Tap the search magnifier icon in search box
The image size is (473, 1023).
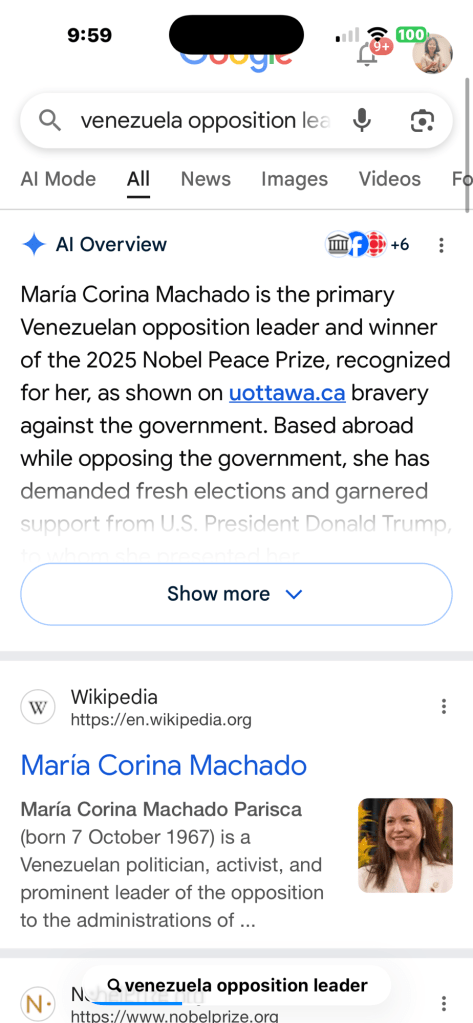coord(50,121)
